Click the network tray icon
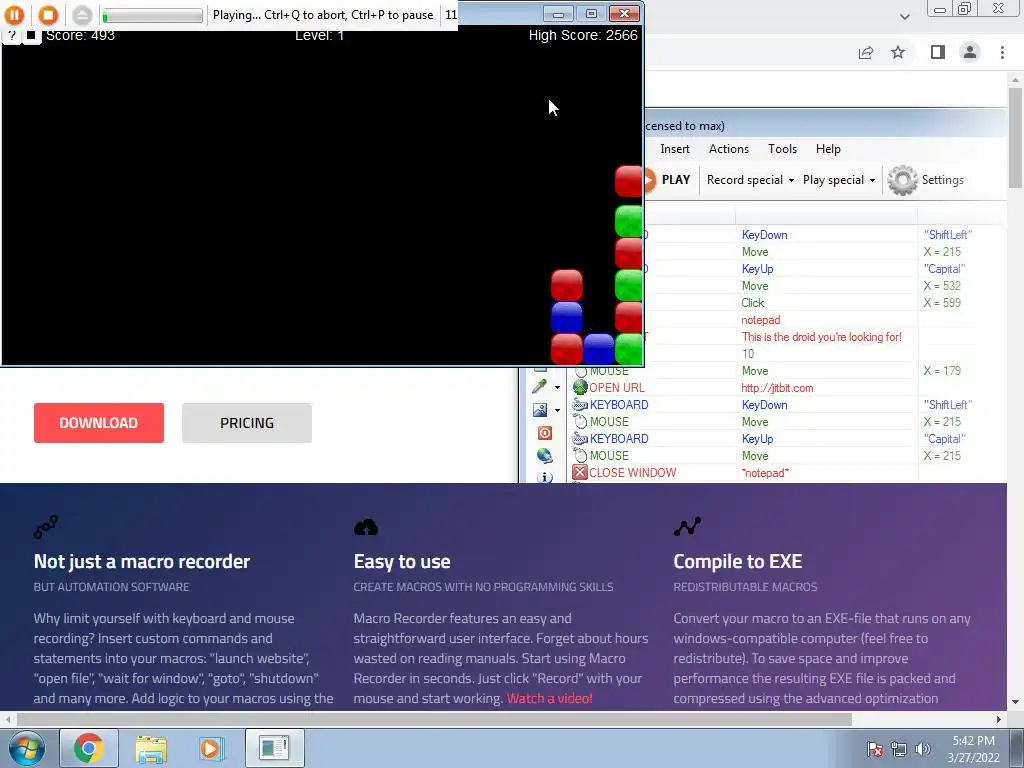The width and height of the screenshot is (1024, 768). [899, 749]
